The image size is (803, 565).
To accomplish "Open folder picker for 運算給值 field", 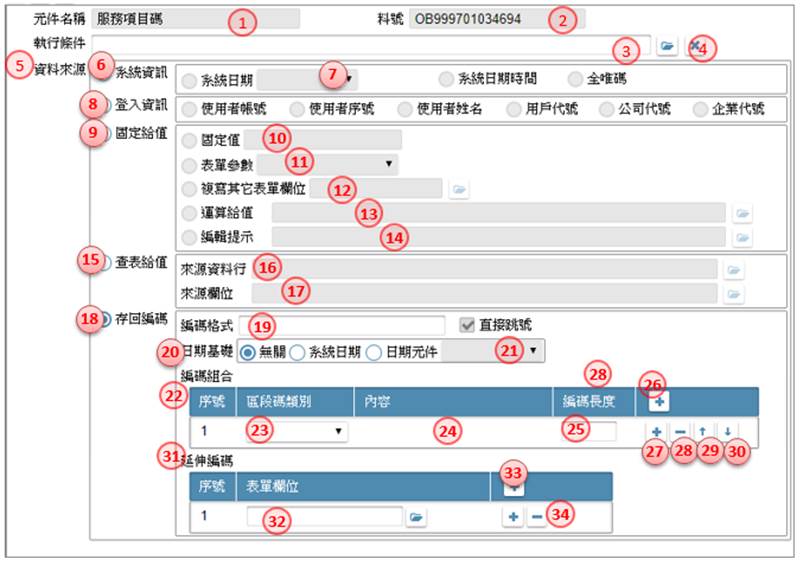I will (742, 213).
